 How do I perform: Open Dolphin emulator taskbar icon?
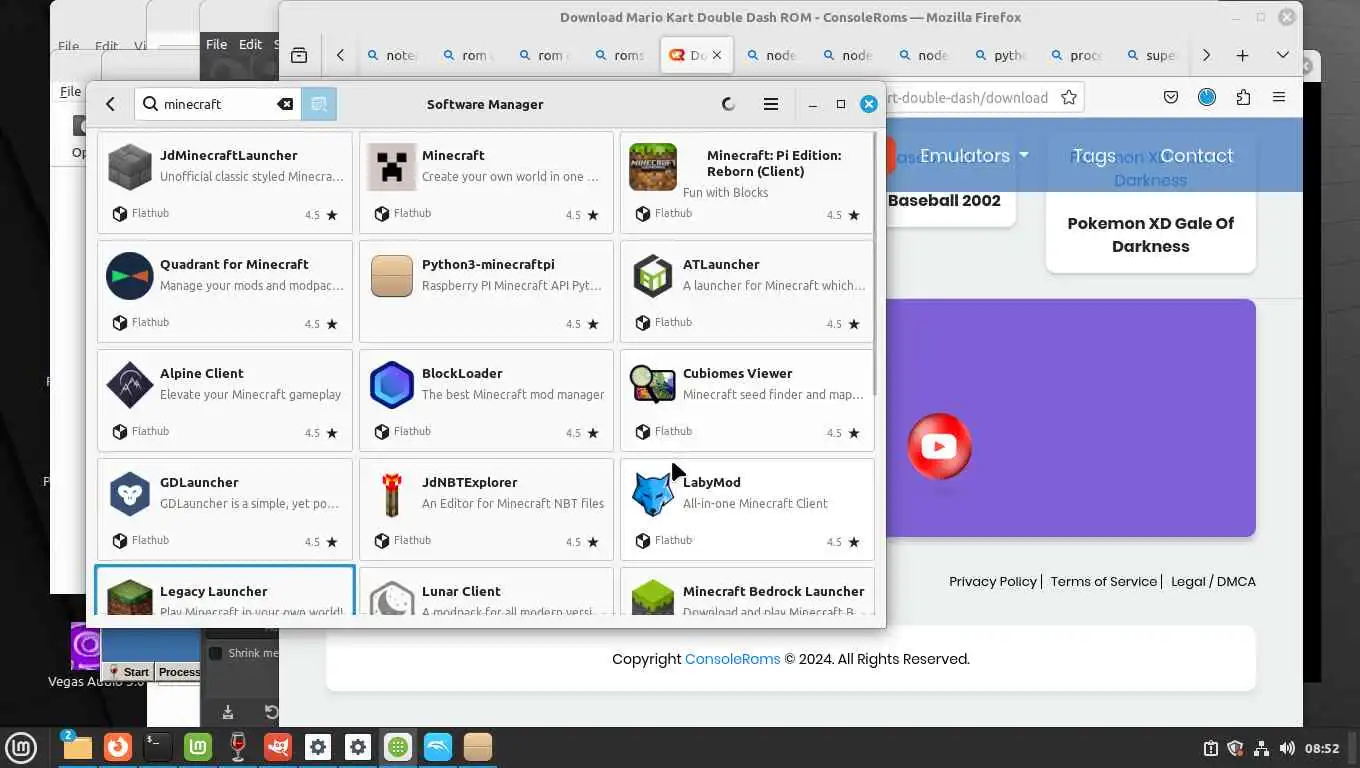(438, 747)
